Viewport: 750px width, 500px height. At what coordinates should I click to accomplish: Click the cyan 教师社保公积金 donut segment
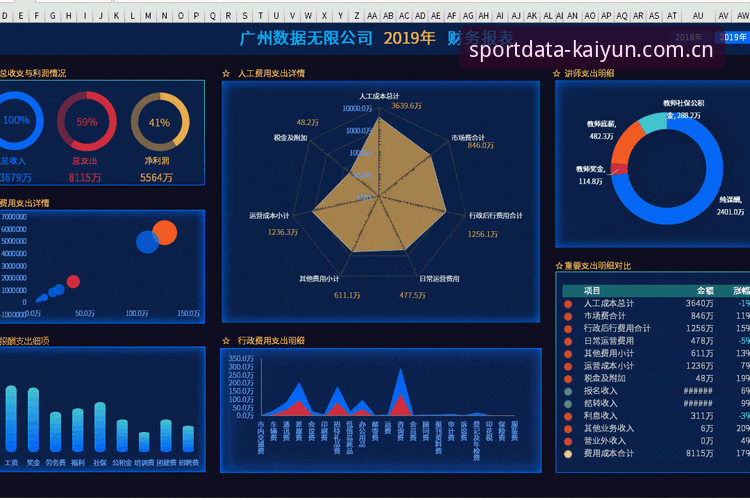coord(654,123)
